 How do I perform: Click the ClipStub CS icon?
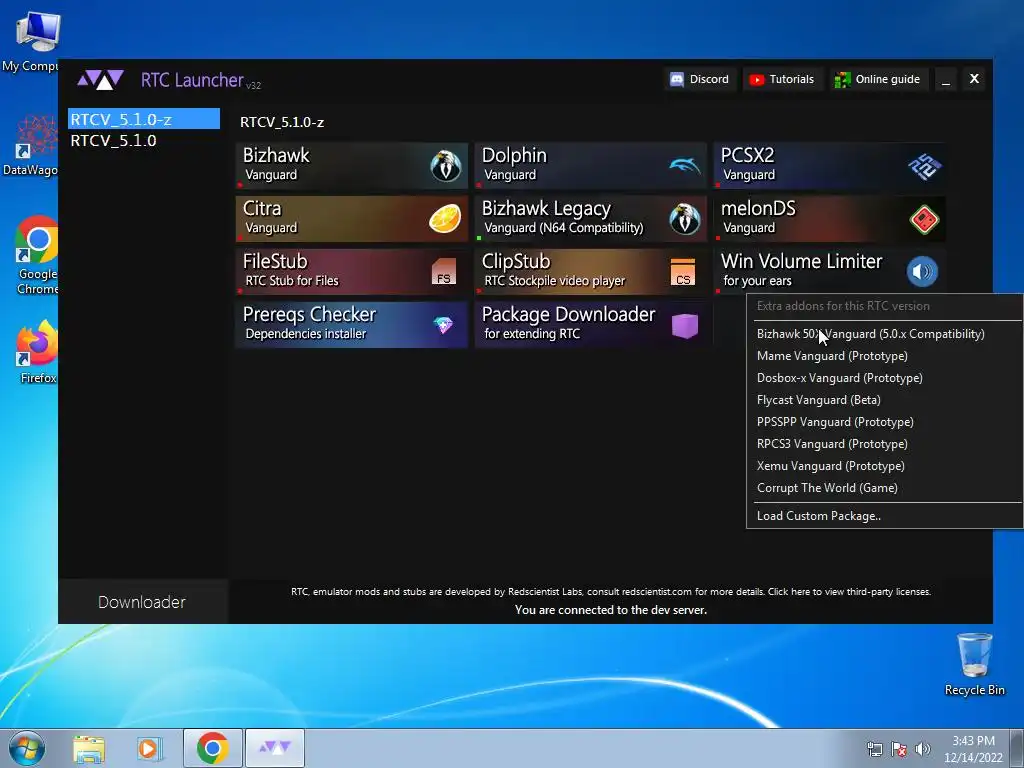(x=683, y=272)
